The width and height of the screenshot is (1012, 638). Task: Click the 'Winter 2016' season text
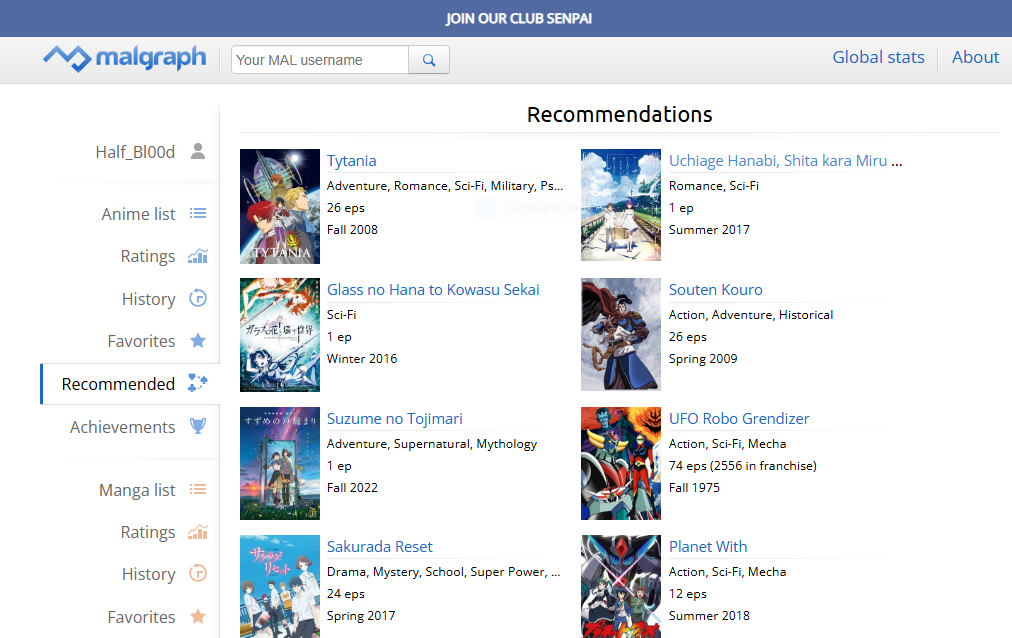point(362,359)
